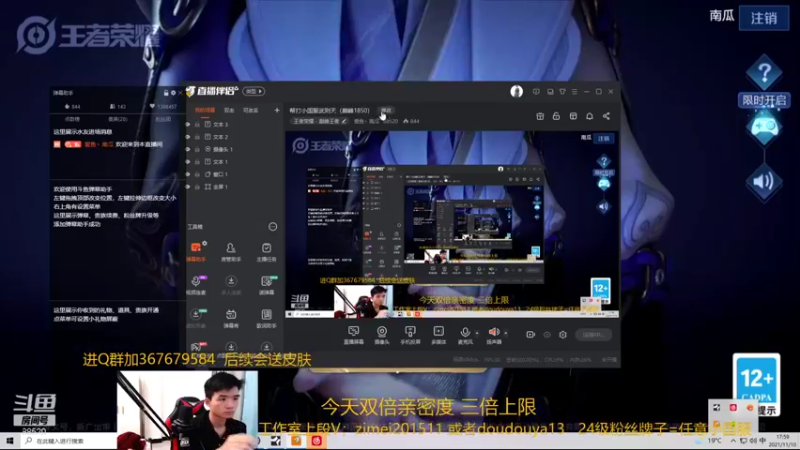
Task: Switch to the first scene tab
Action: pyautogui.click(x=205, y=110)
